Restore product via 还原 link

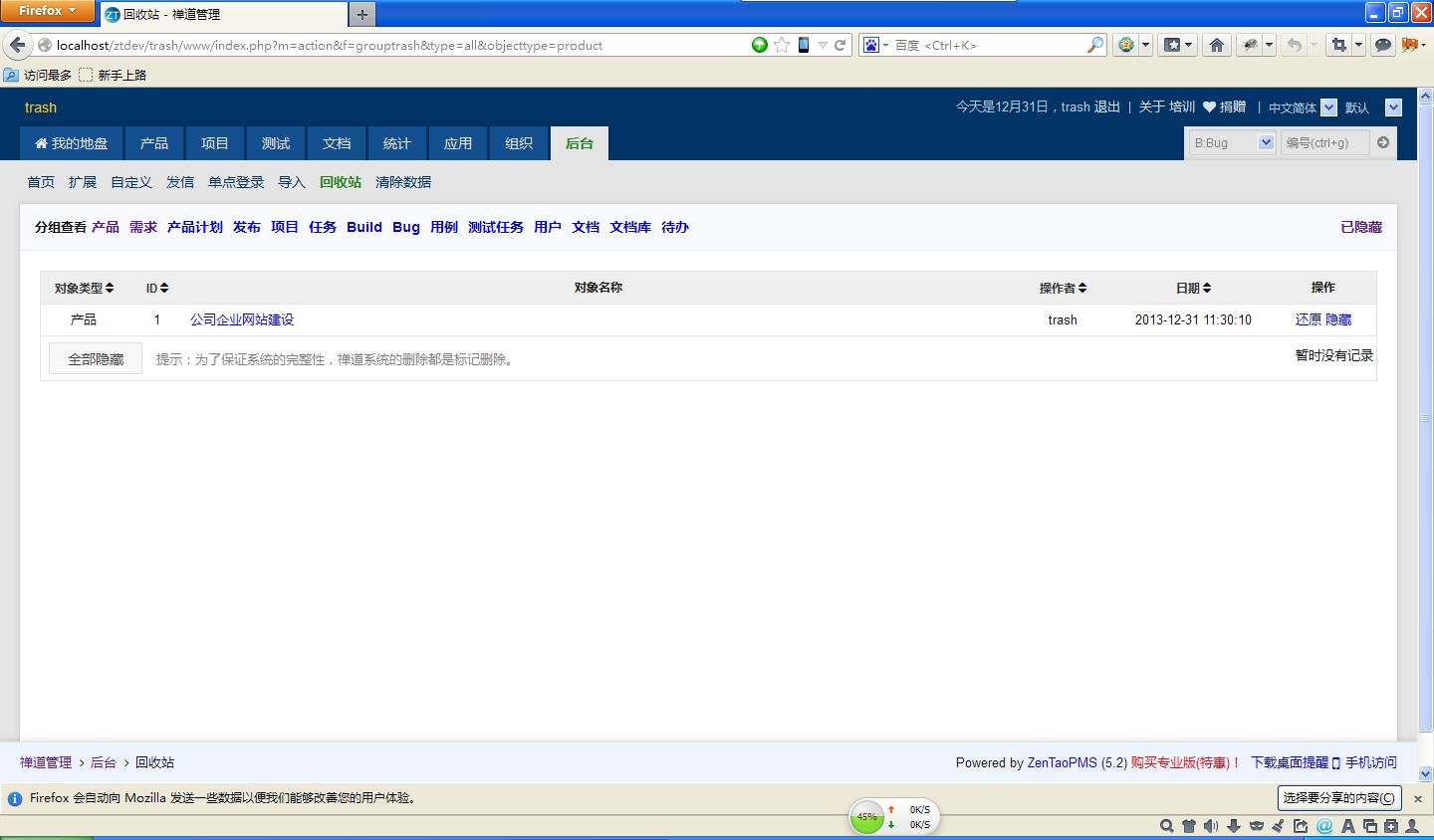pos(1309,319)
